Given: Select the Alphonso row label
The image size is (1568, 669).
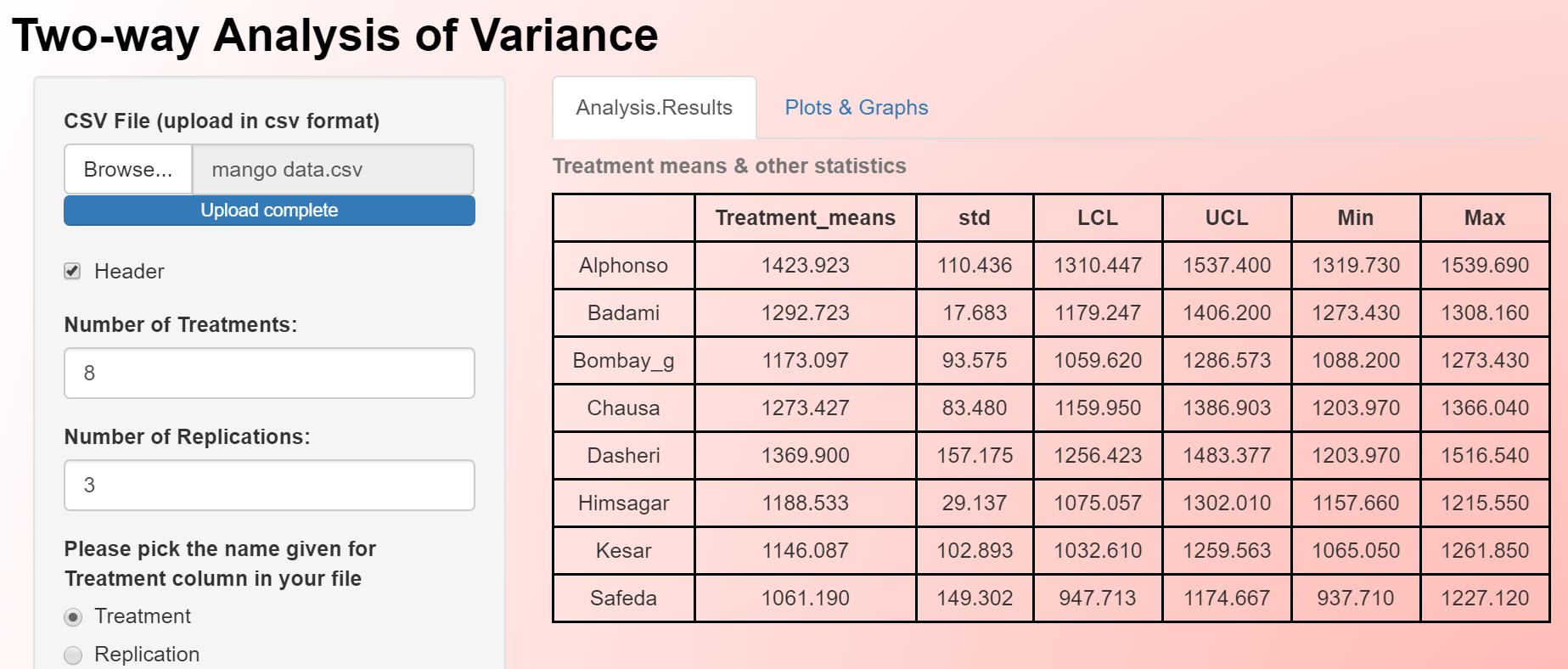Looking at the screenshot, I should 623,266.
